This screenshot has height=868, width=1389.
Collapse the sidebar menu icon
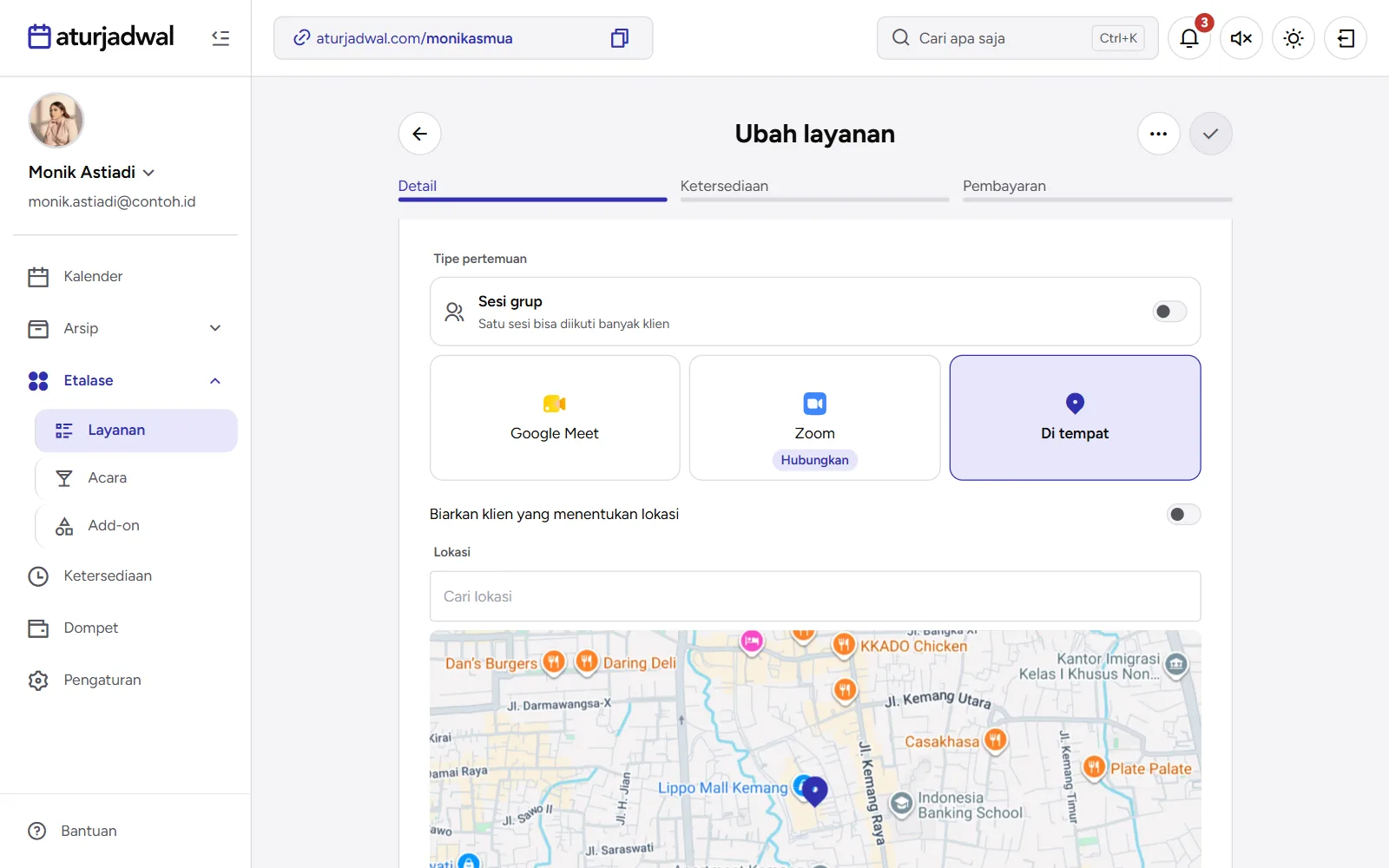221,38
